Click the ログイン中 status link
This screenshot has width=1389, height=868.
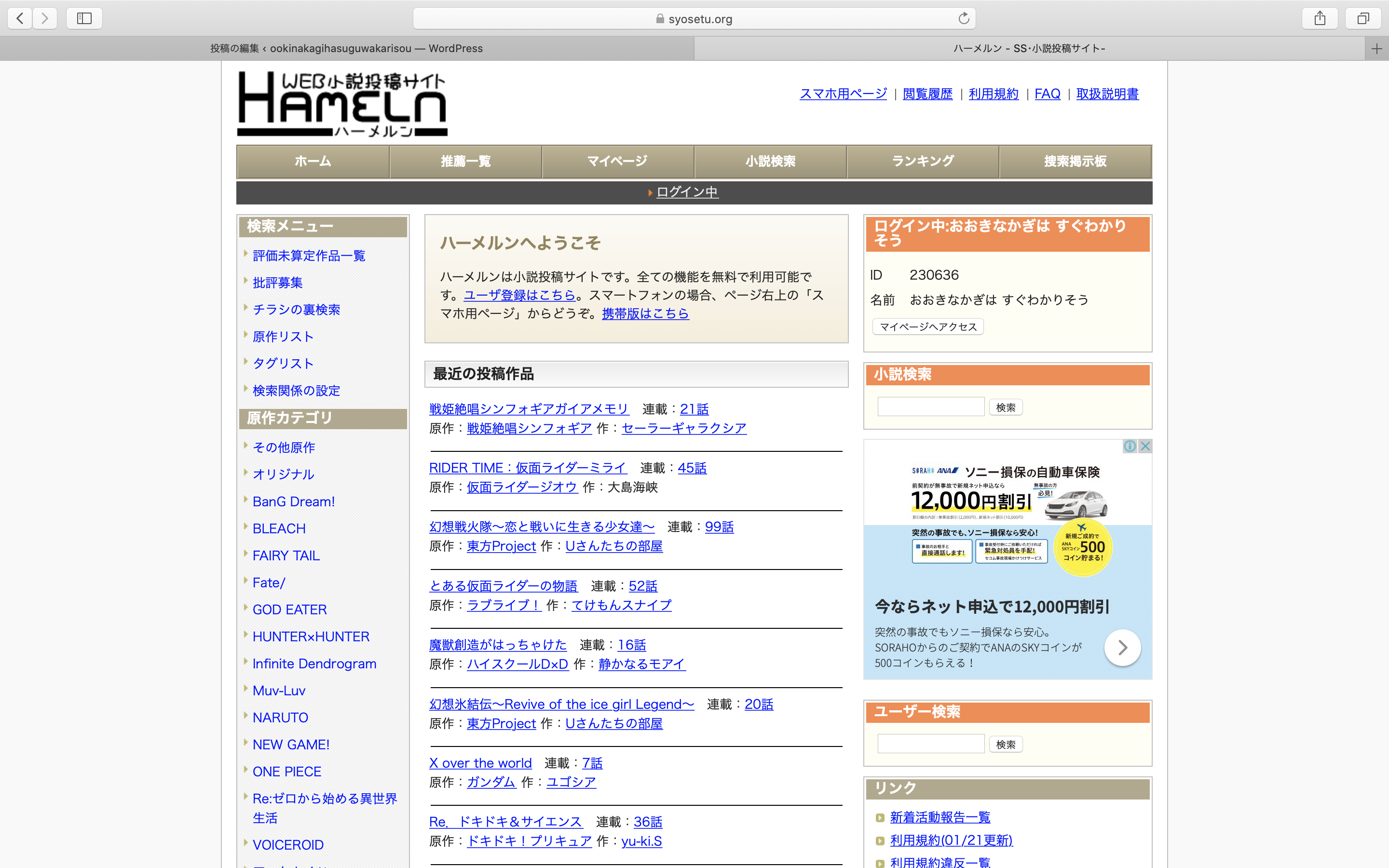click(687, 192)
